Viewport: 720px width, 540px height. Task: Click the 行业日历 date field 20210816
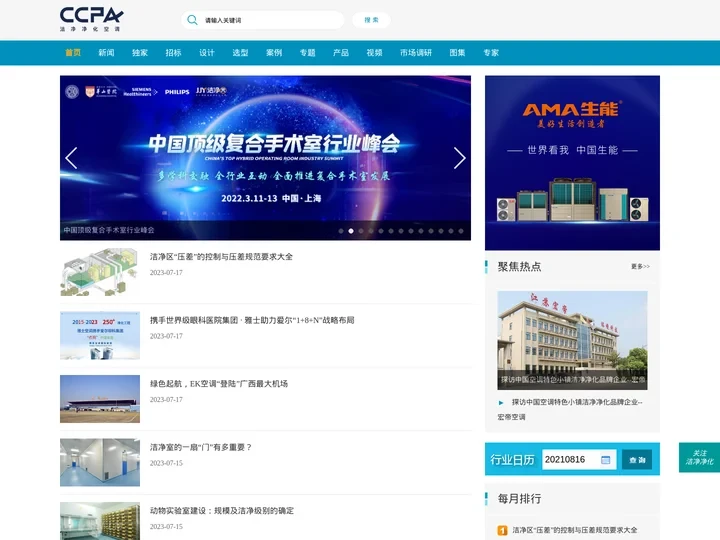579,460
